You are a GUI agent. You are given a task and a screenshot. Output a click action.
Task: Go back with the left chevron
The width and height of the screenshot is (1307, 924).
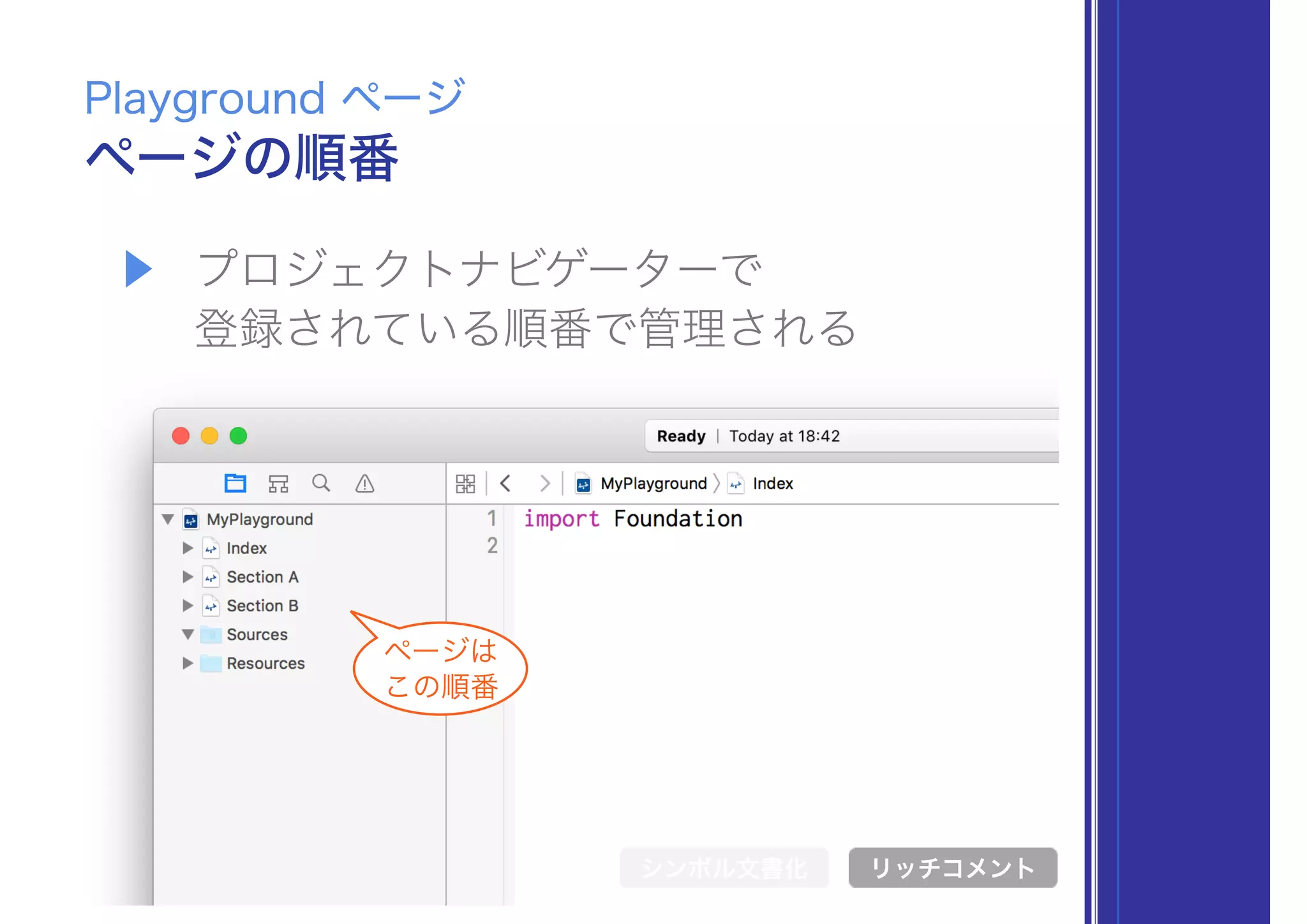point(505,483)
